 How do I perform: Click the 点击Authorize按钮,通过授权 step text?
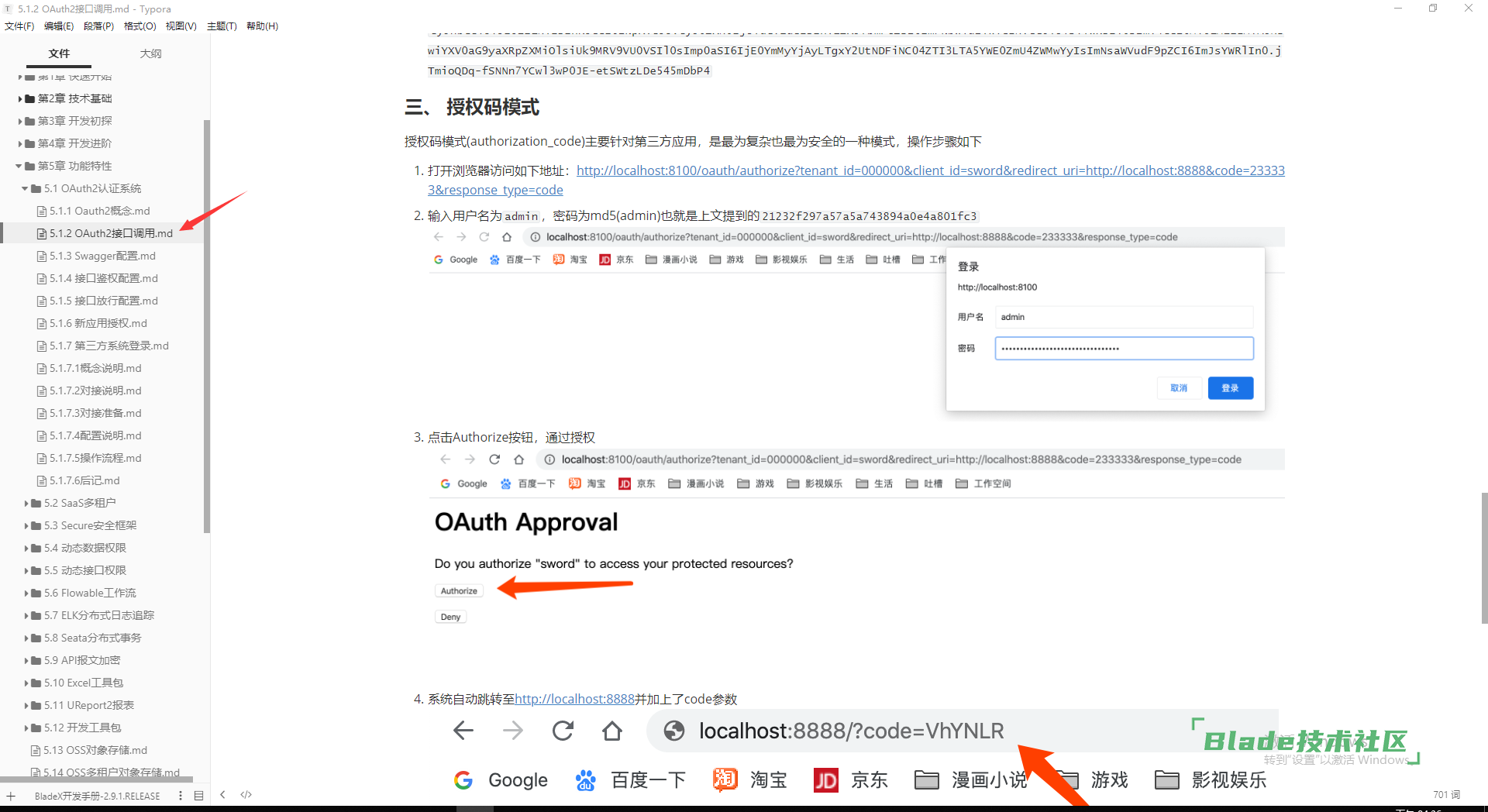(x=511, y=437)
